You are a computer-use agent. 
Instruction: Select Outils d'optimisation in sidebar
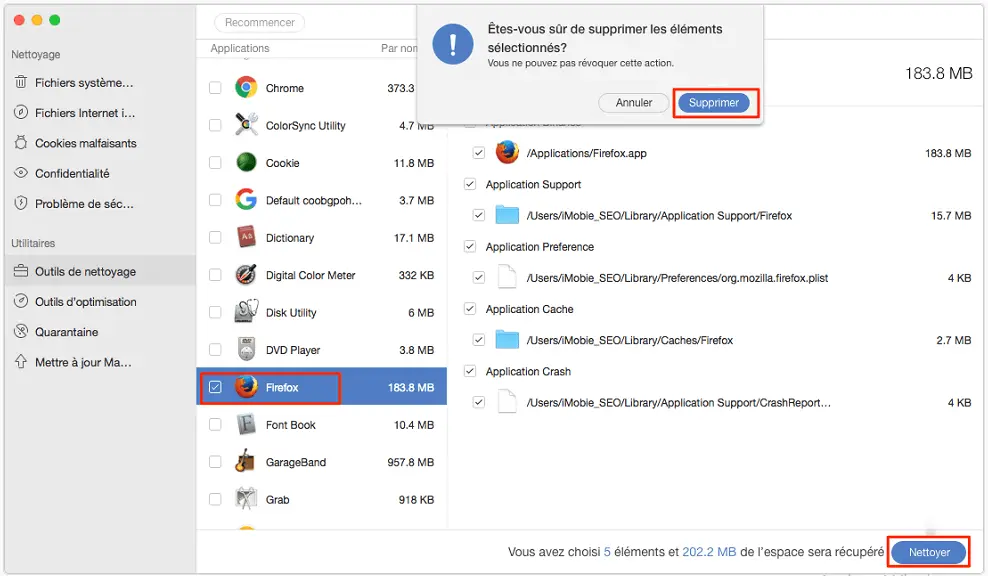pyautogui.click(x=100, y=302)
